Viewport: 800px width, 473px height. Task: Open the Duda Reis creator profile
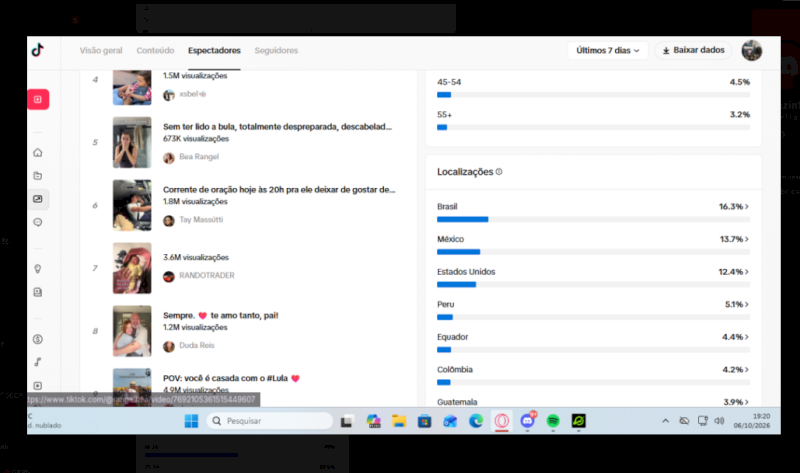click(189, 345)
